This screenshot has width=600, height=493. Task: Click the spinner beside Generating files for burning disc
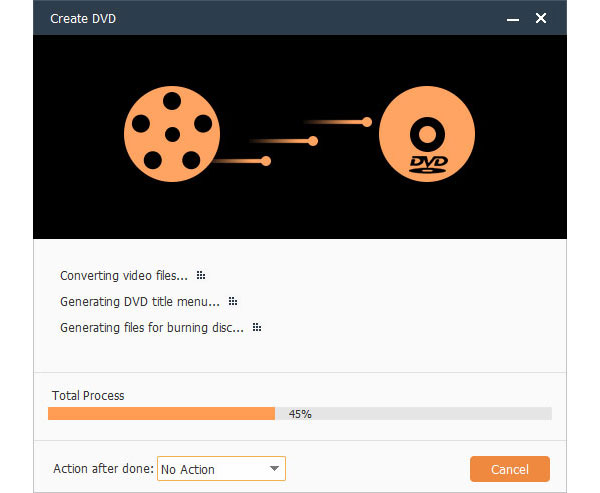pyautogui.click(x=257, y=327)
